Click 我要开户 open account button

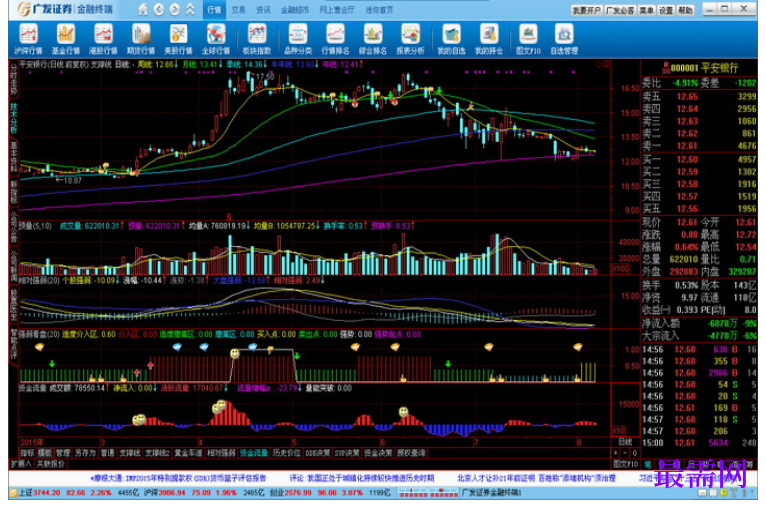[x=587, y=10]
